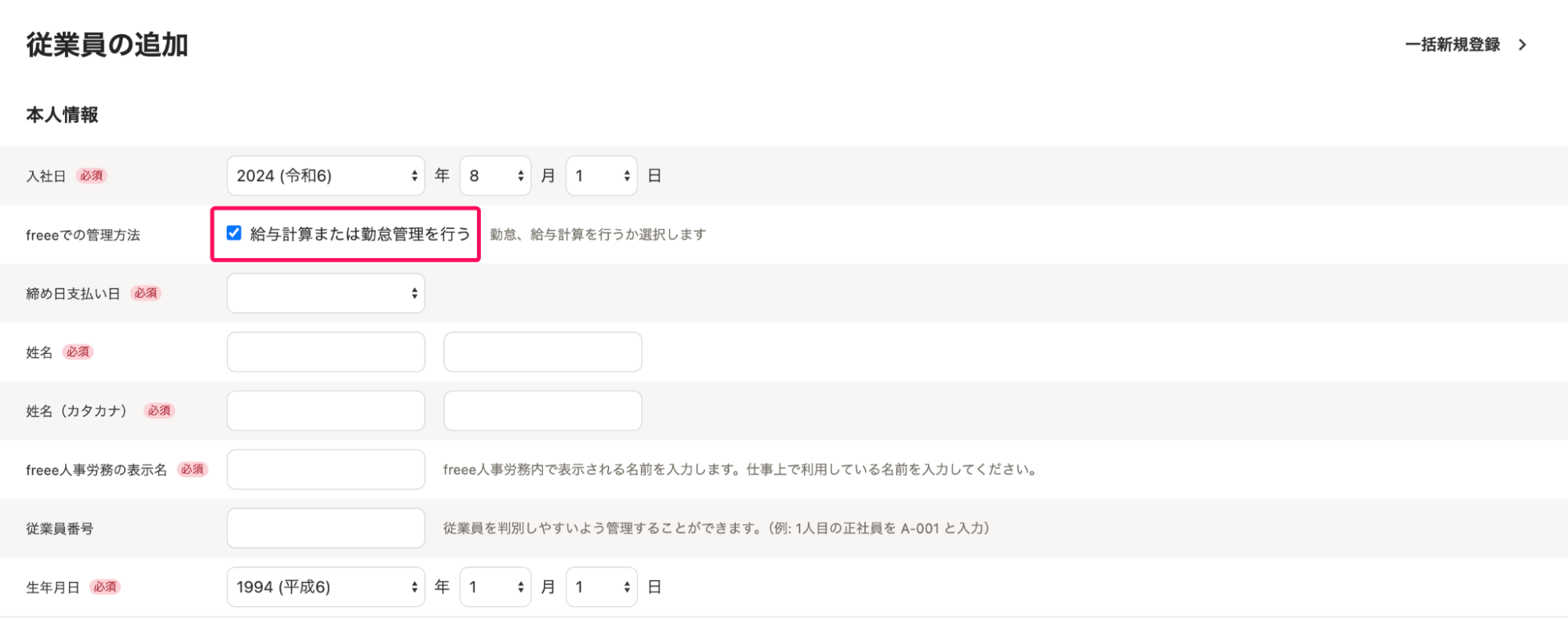Click the first 姓名 input field
1568x625 pixels.
click(x=326, y=352)
